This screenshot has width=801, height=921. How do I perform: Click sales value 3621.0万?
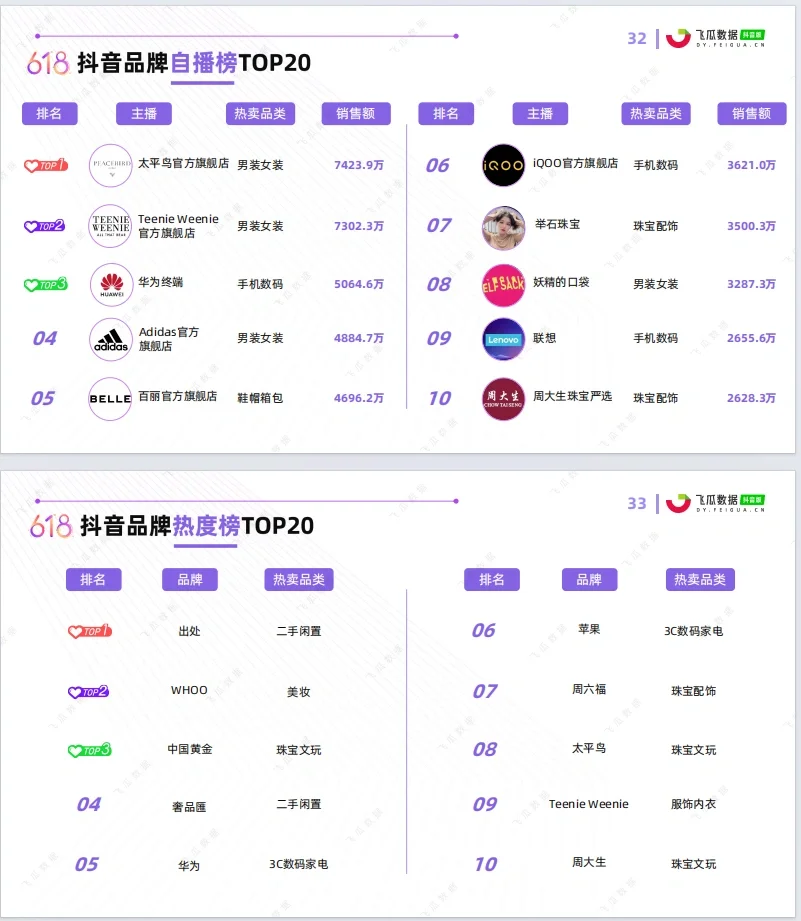751,165
